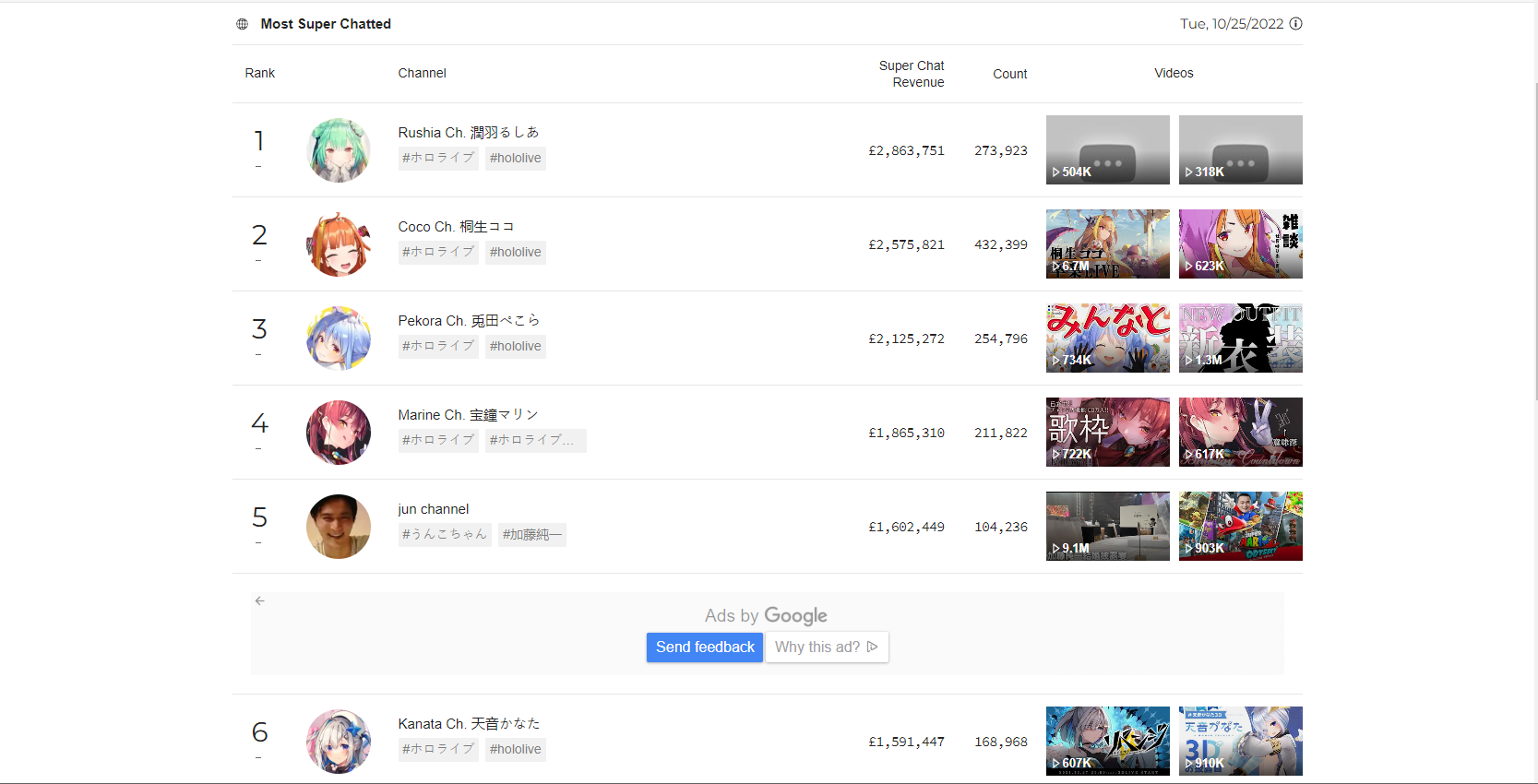Select #ホロライブ tag under Rushia Ch.
The width and height of the screenshot is (1538, 784).
click(438, 159)
